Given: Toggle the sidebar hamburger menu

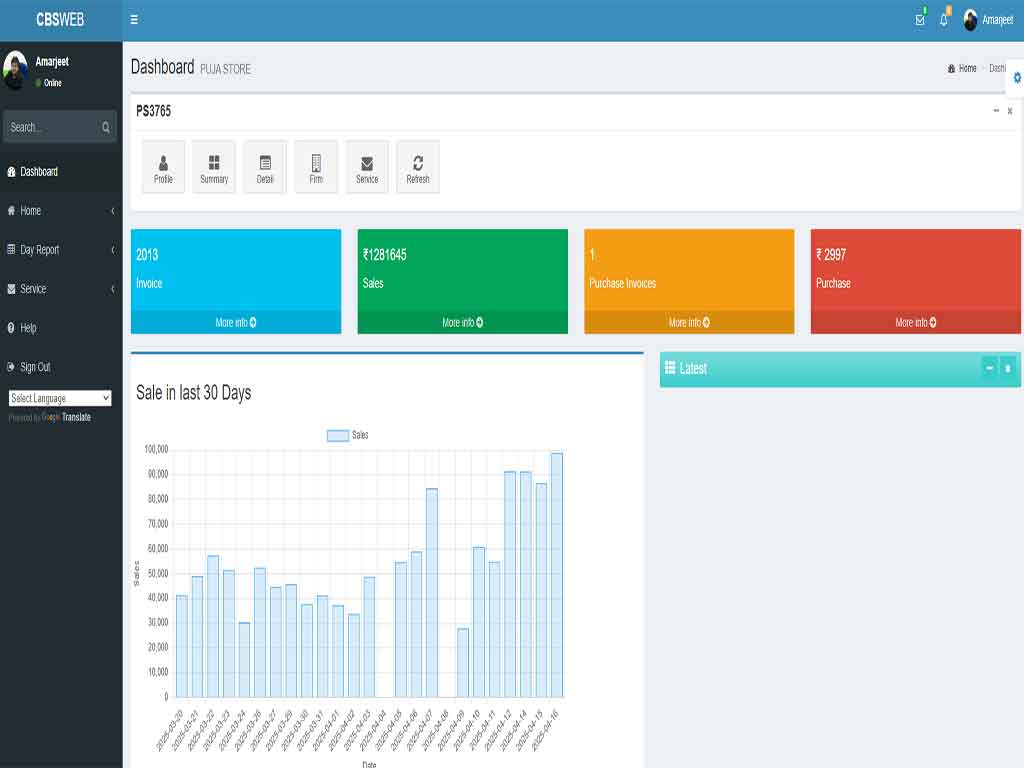Looking at the screenshot, I should pos(135,20).
